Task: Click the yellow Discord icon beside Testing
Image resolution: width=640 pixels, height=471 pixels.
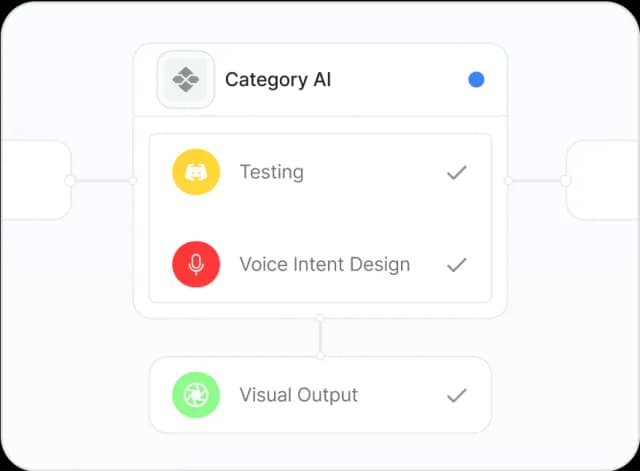Action: pos(196,172)
